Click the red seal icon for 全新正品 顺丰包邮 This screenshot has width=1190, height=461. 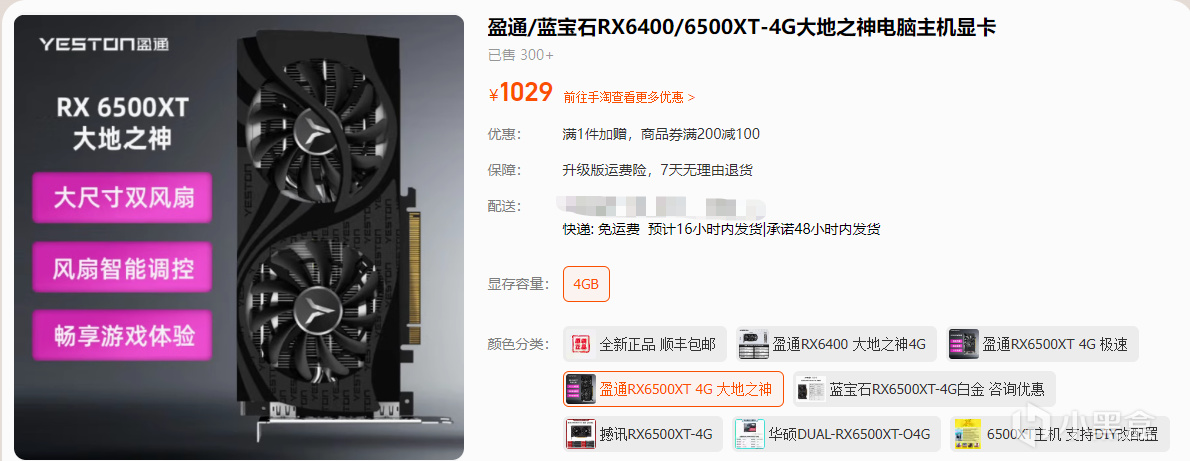tap(581, 345)
